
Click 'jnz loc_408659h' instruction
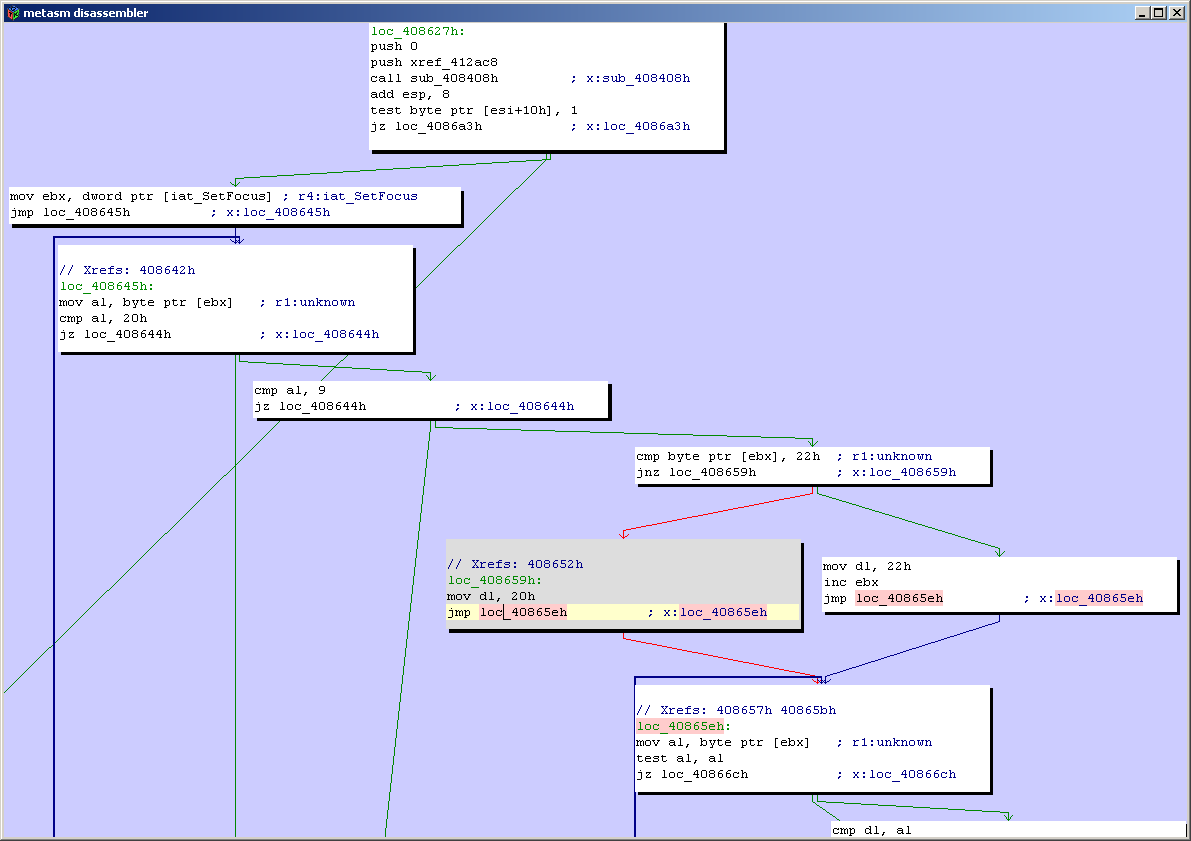(697, 473)
